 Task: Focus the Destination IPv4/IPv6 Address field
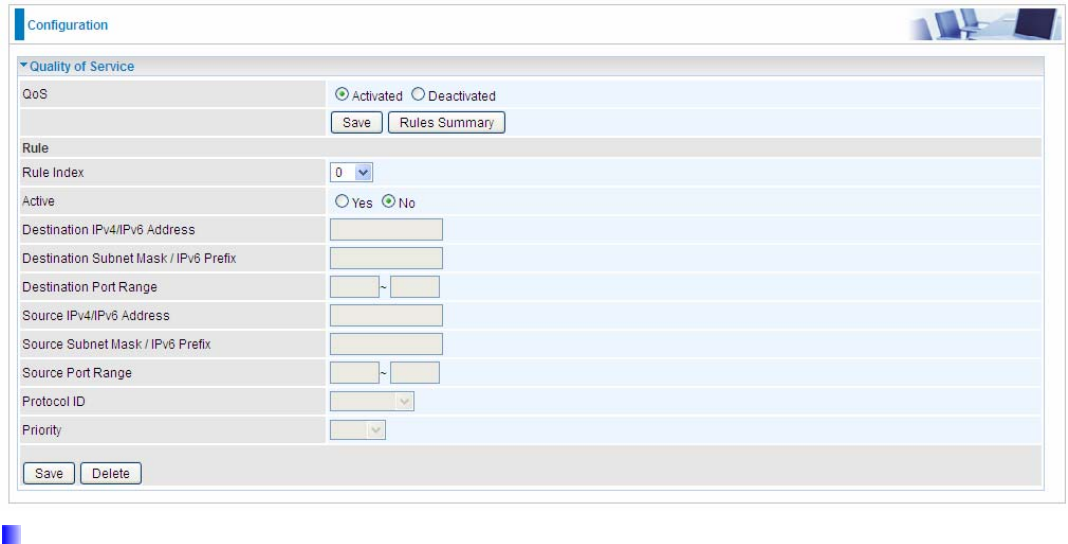tap(386, 230)
